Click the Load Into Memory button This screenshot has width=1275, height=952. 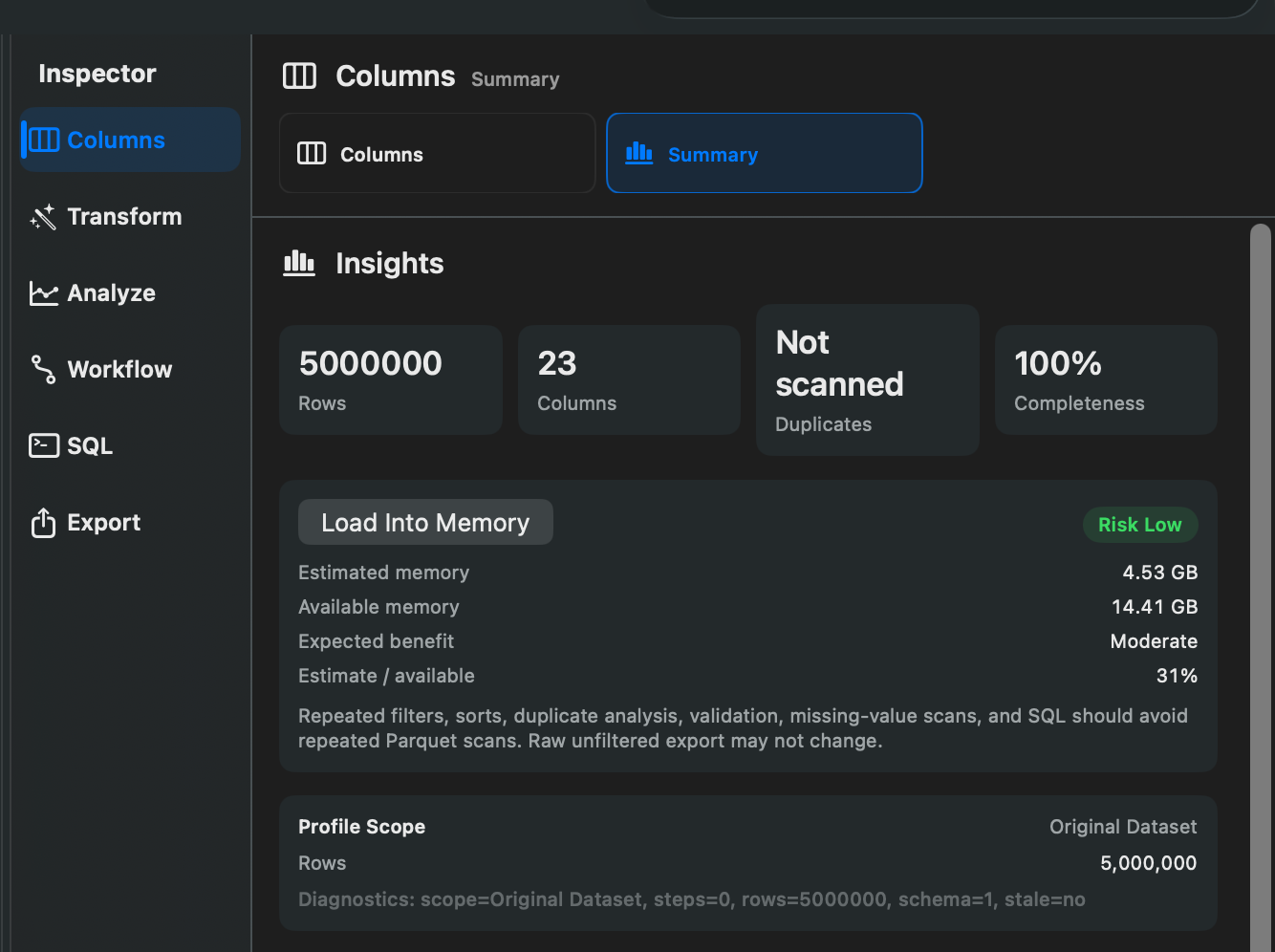coord(425,522)
